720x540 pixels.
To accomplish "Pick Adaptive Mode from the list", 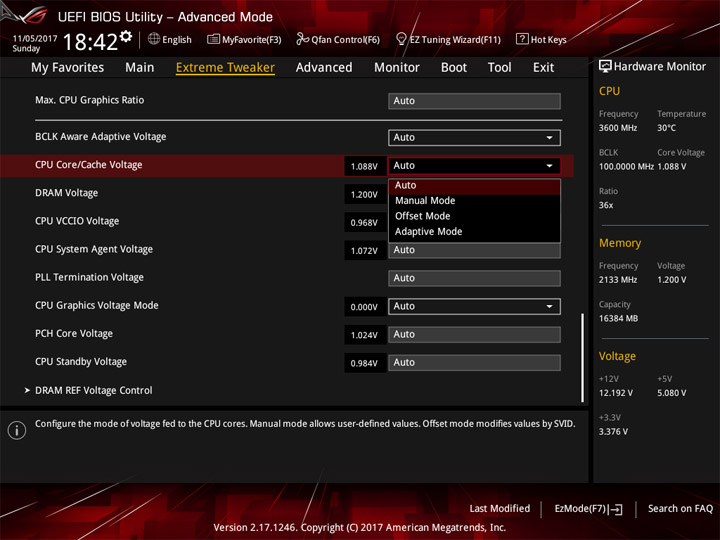I will tap(474, 232).
